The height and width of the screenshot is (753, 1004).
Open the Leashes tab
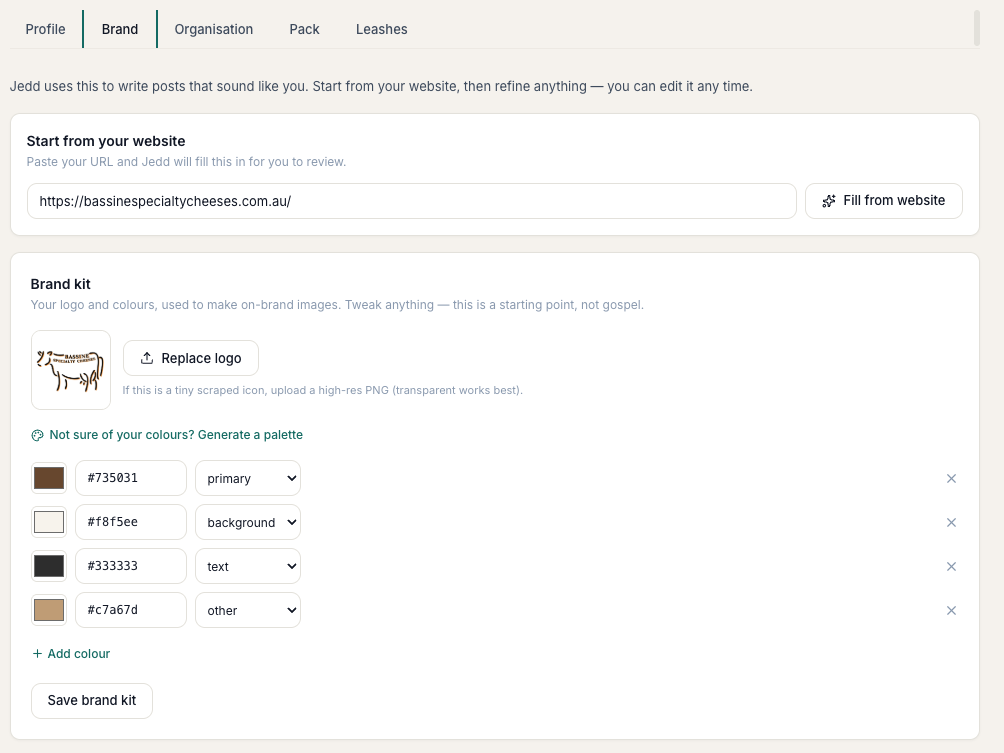tap(382, 29)
